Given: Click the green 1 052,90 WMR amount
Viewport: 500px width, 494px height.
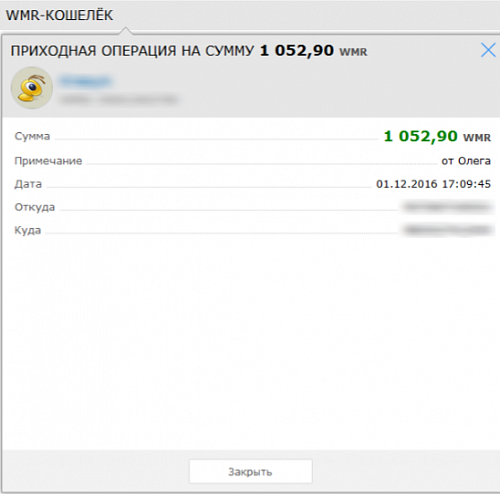Looking at the screenshot, I should [x=437, y=136].
